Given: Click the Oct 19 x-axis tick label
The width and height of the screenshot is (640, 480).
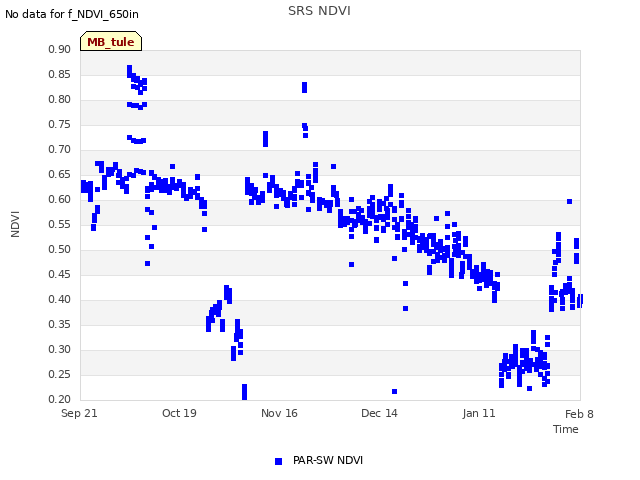Looking at the screenshot, I should click(x=179, y=413).
